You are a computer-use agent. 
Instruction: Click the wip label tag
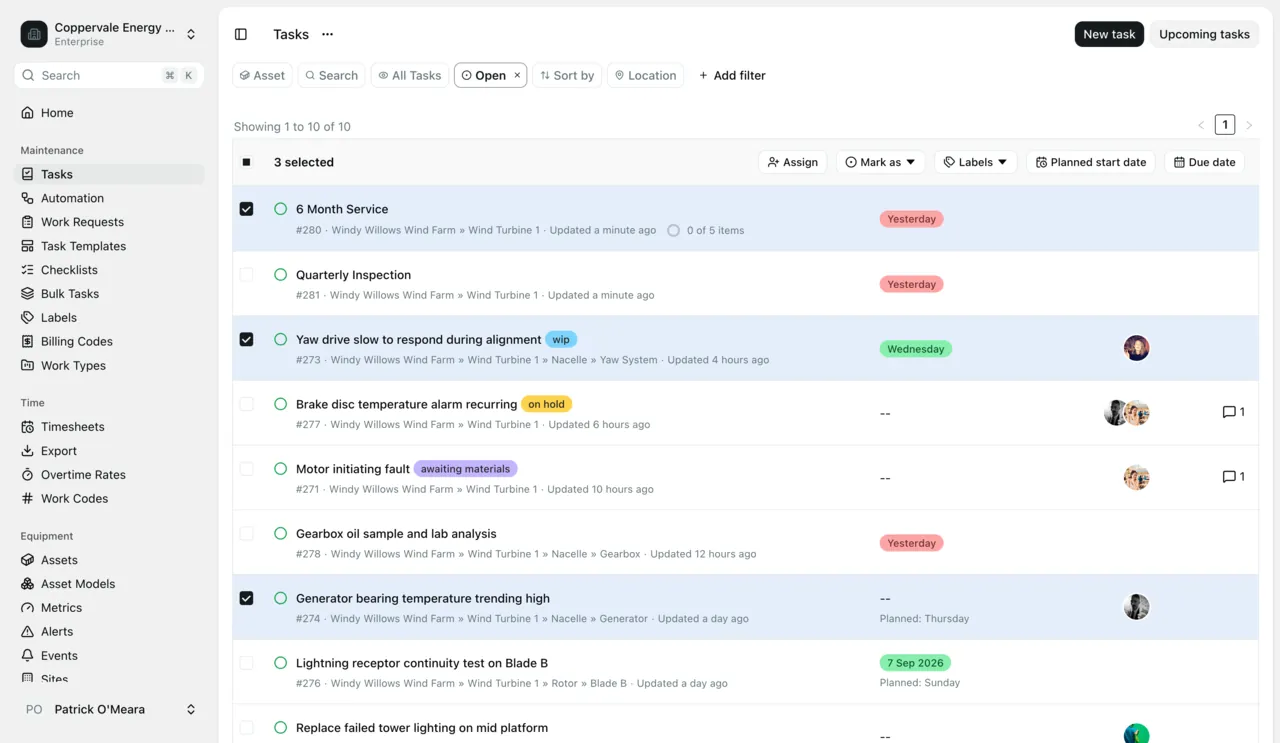click(561, 339)
